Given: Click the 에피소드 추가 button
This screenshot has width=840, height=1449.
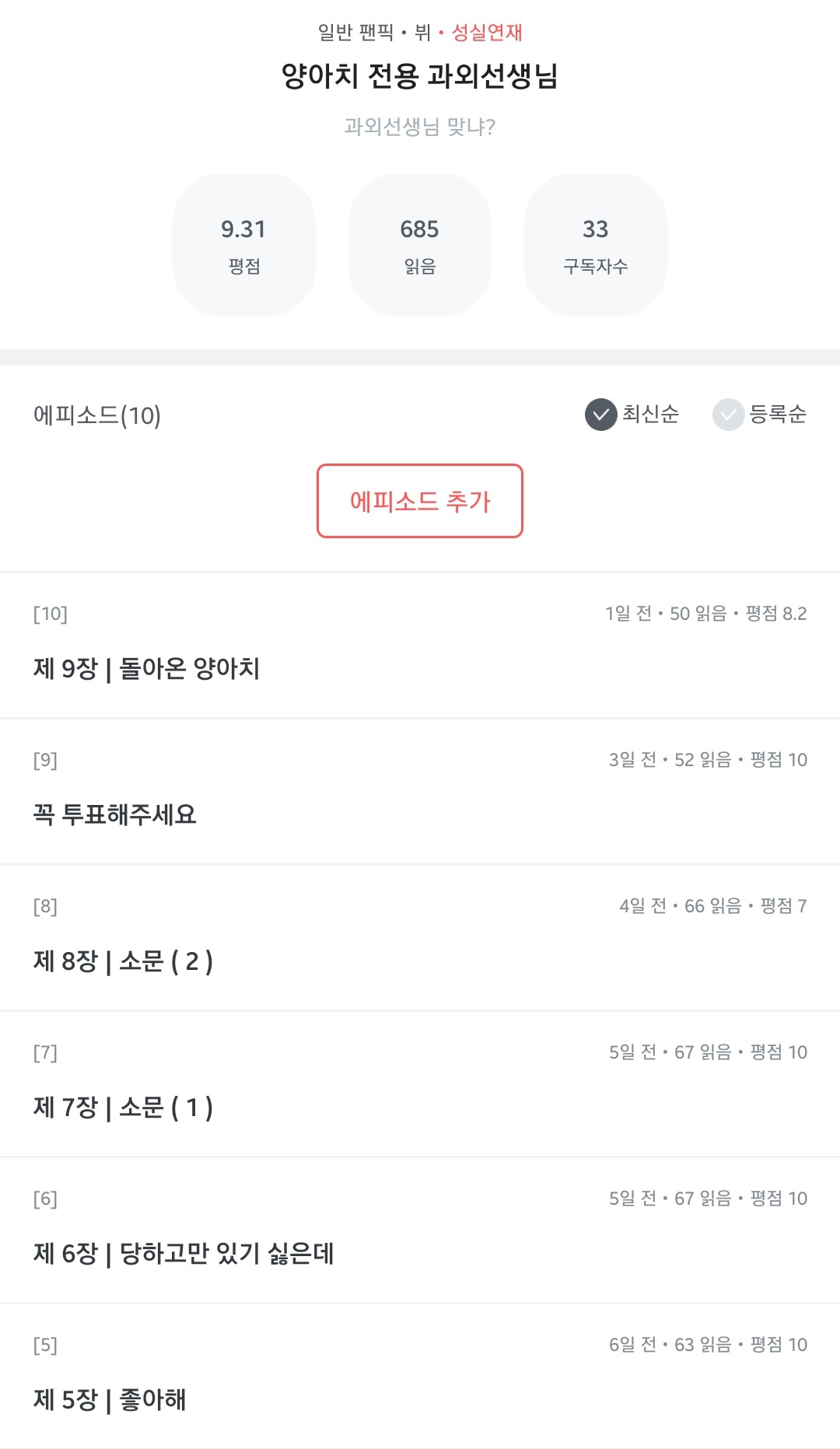Looking at the screenshot, I should coord(420,501).
